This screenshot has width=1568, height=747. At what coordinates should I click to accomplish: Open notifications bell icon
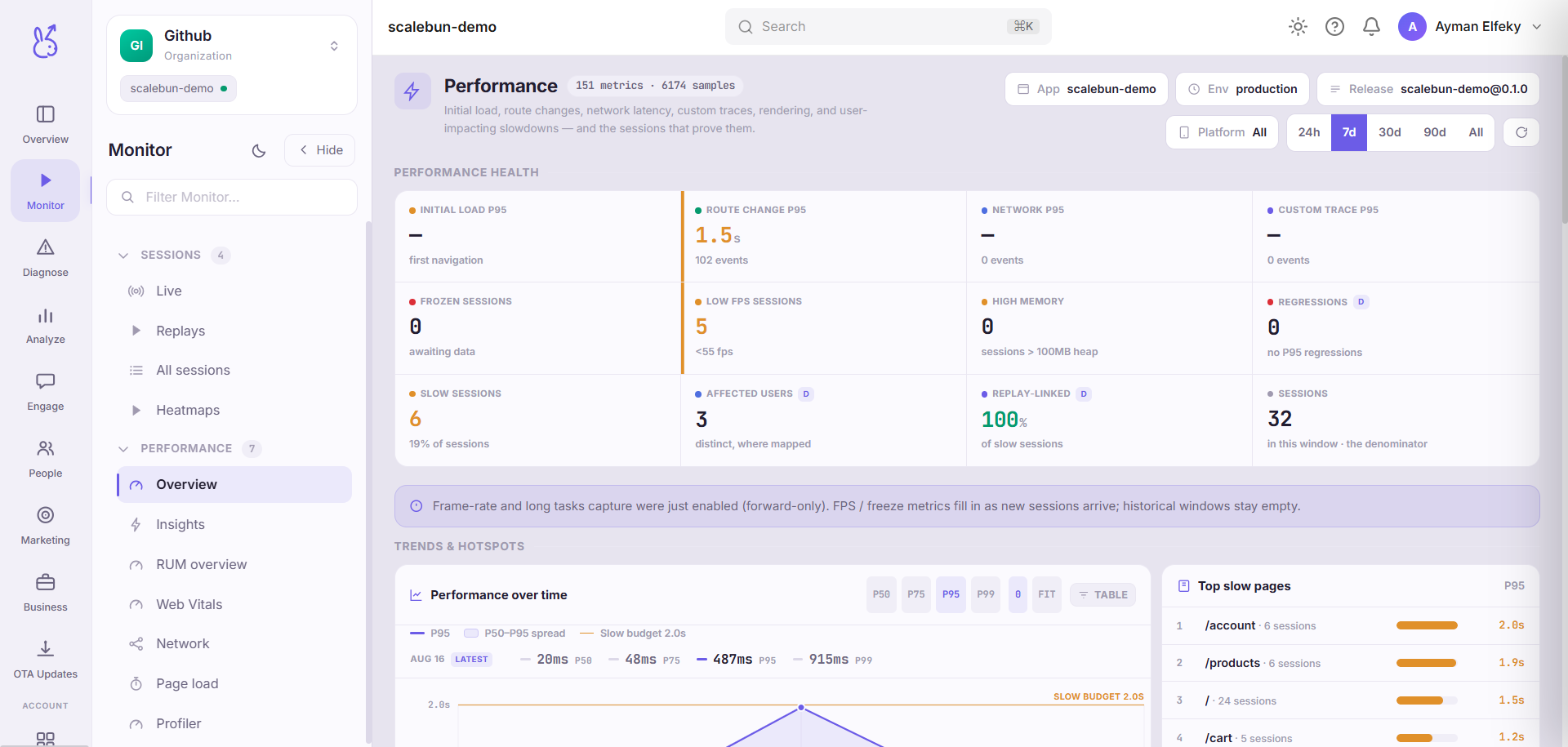pos(1371,27)
